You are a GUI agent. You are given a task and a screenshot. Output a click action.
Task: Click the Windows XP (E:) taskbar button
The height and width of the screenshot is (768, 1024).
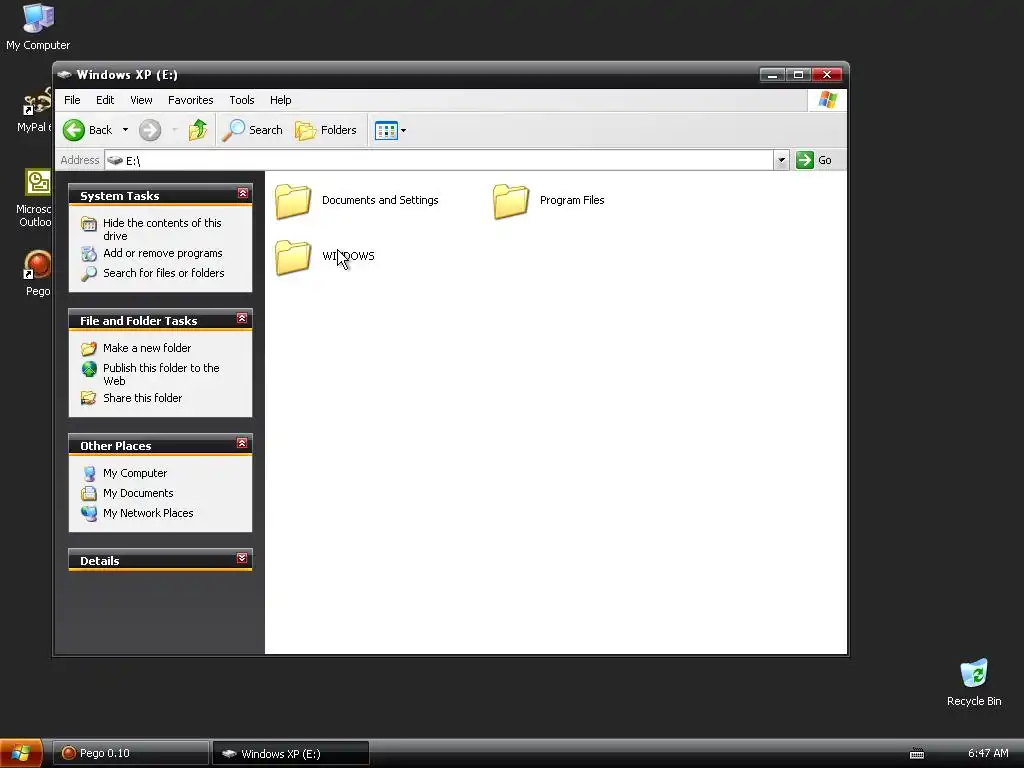point(291,753)
